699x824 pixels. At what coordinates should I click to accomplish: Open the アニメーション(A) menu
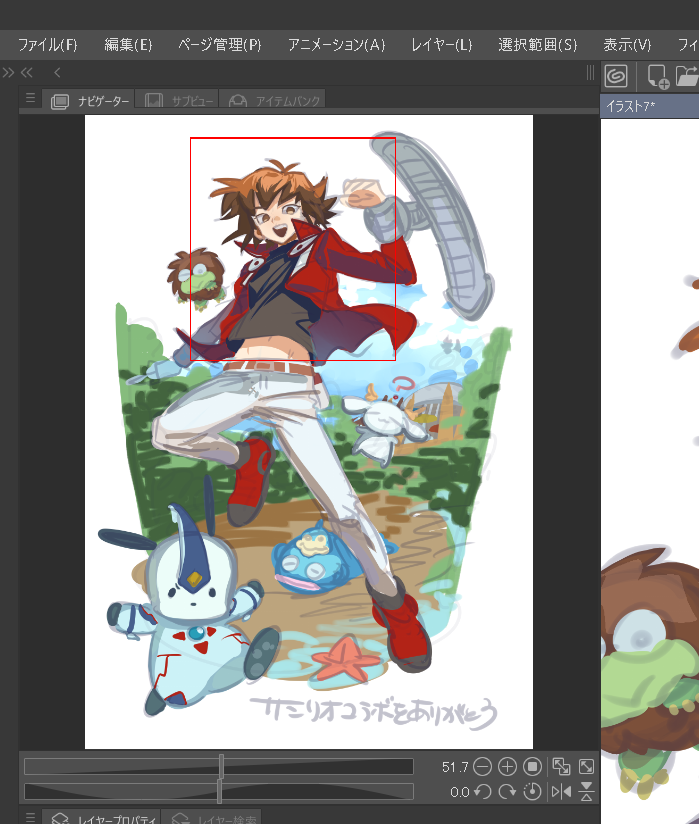[x=336, y=45]
